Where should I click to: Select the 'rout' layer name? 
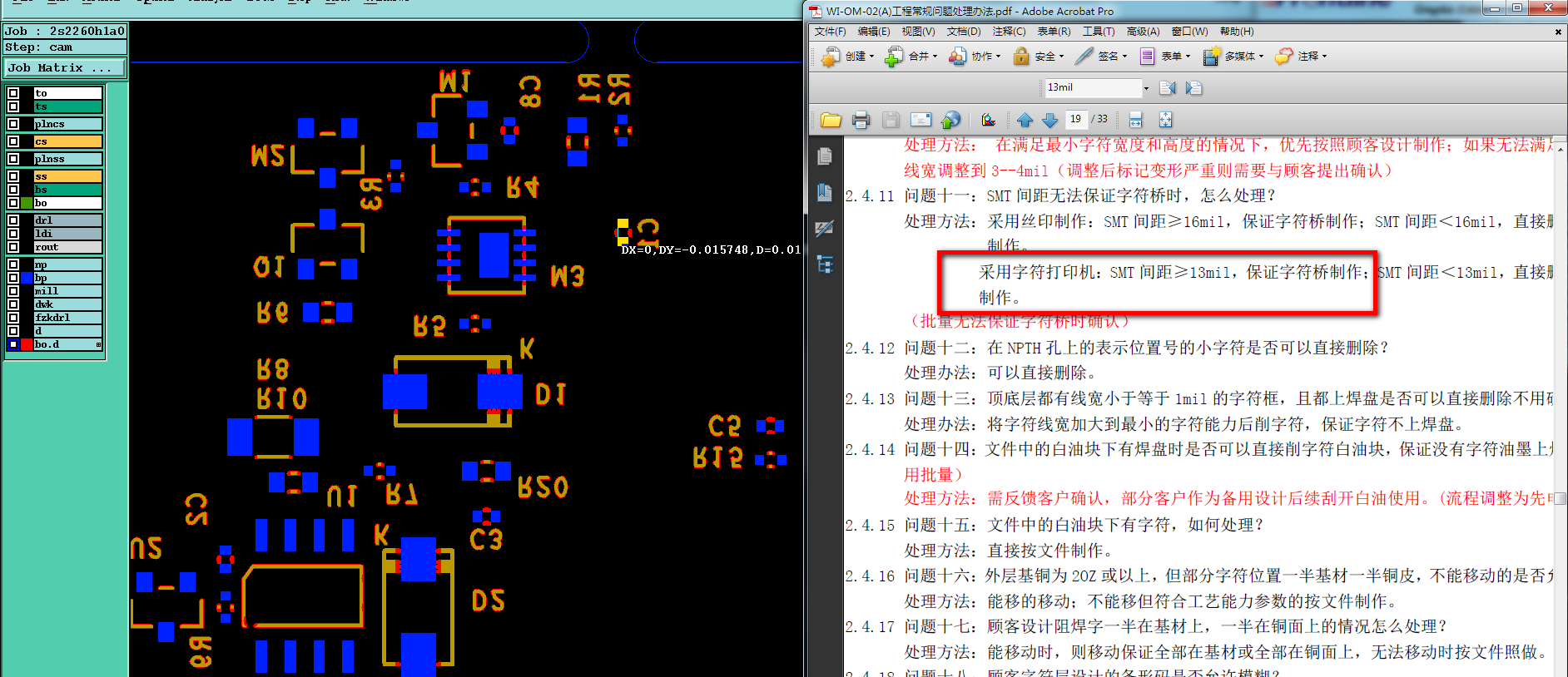(67, 247)
